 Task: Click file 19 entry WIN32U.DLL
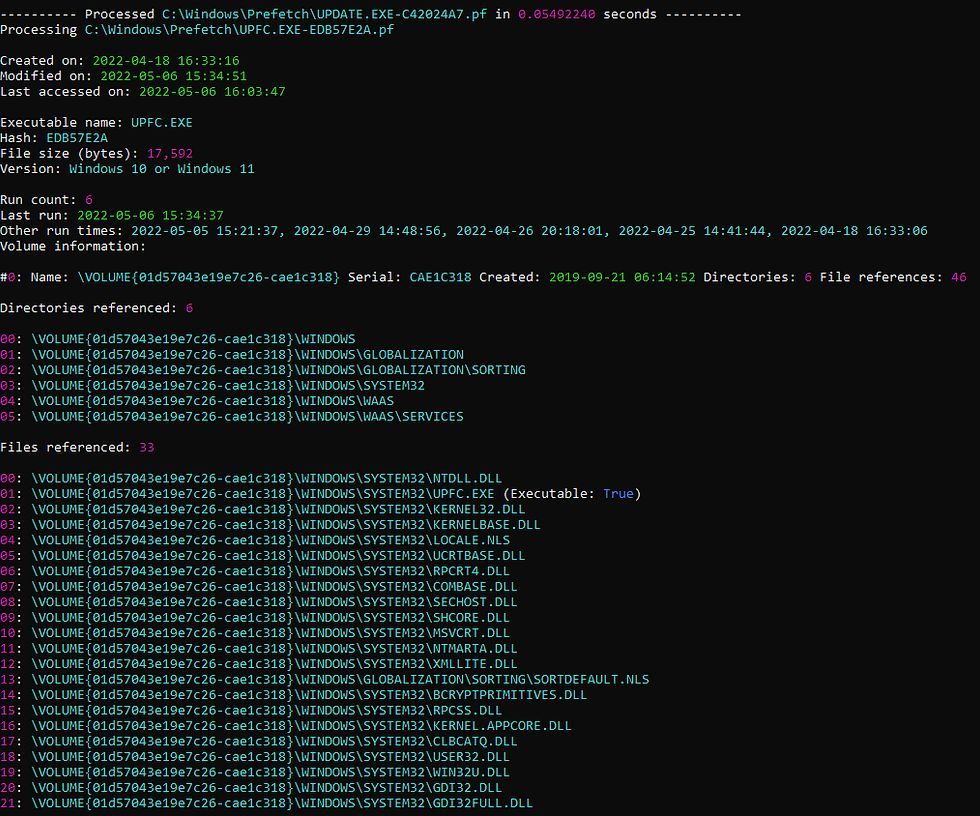[x=255, y=772]
